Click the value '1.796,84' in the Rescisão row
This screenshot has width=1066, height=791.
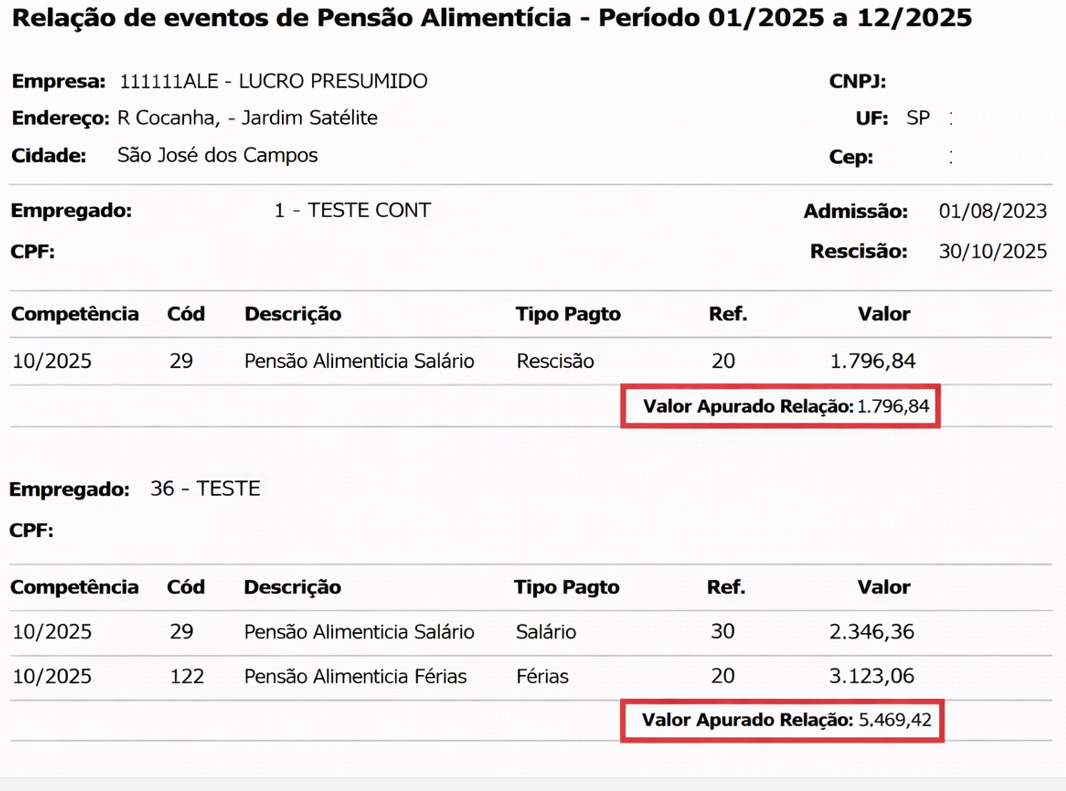pos(873,360)
